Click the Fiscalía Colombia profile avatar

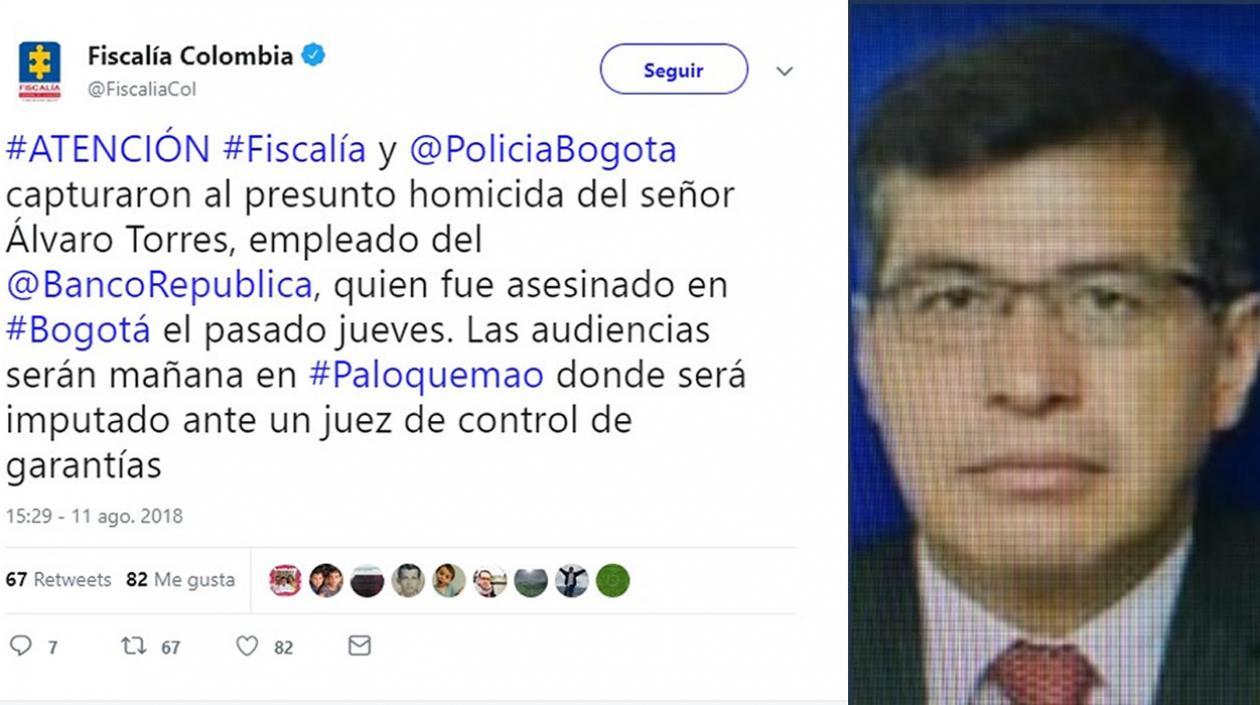point(40,71)
